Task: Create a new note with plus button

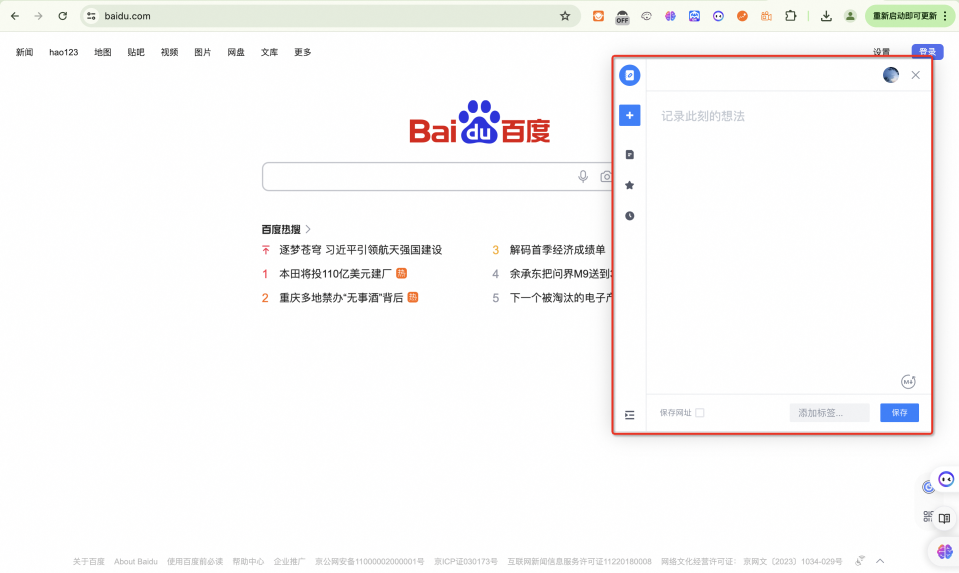Action: click(629, 115)
